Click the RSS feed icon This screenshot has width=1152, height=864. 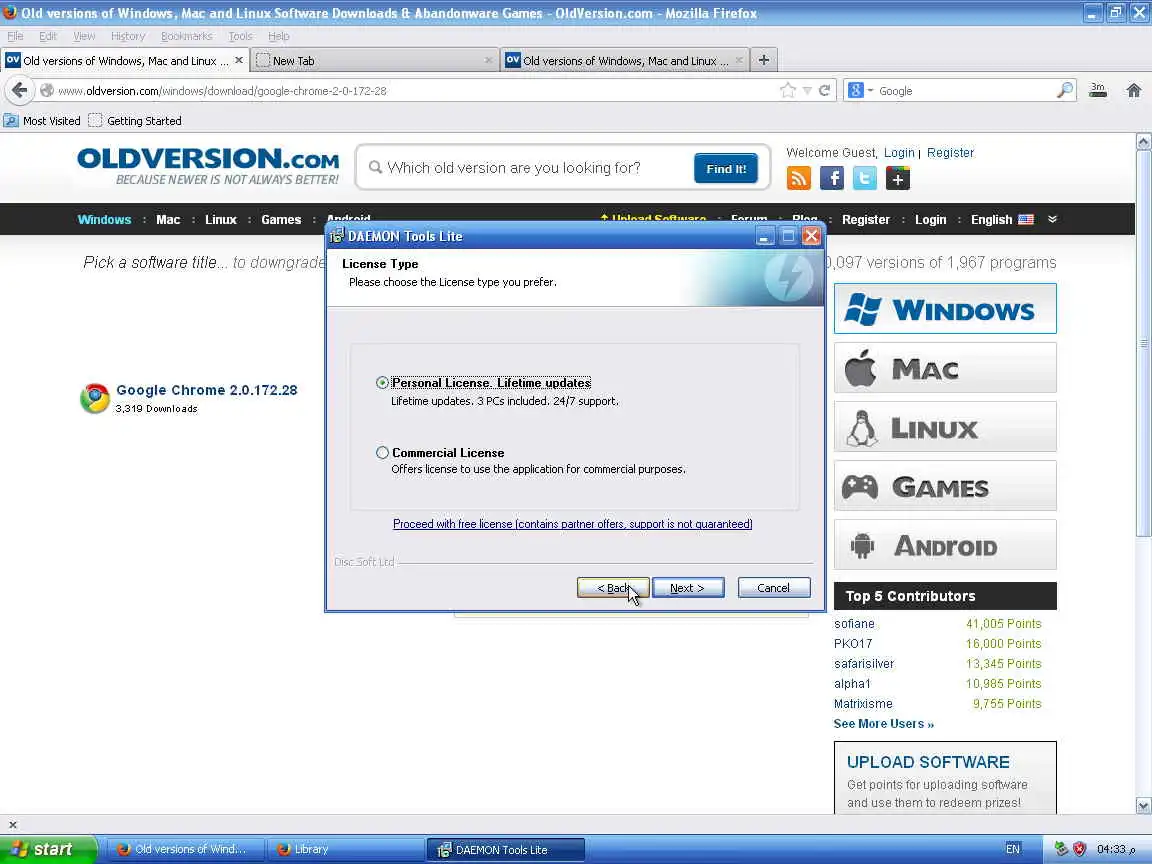(x=799, y=178)
